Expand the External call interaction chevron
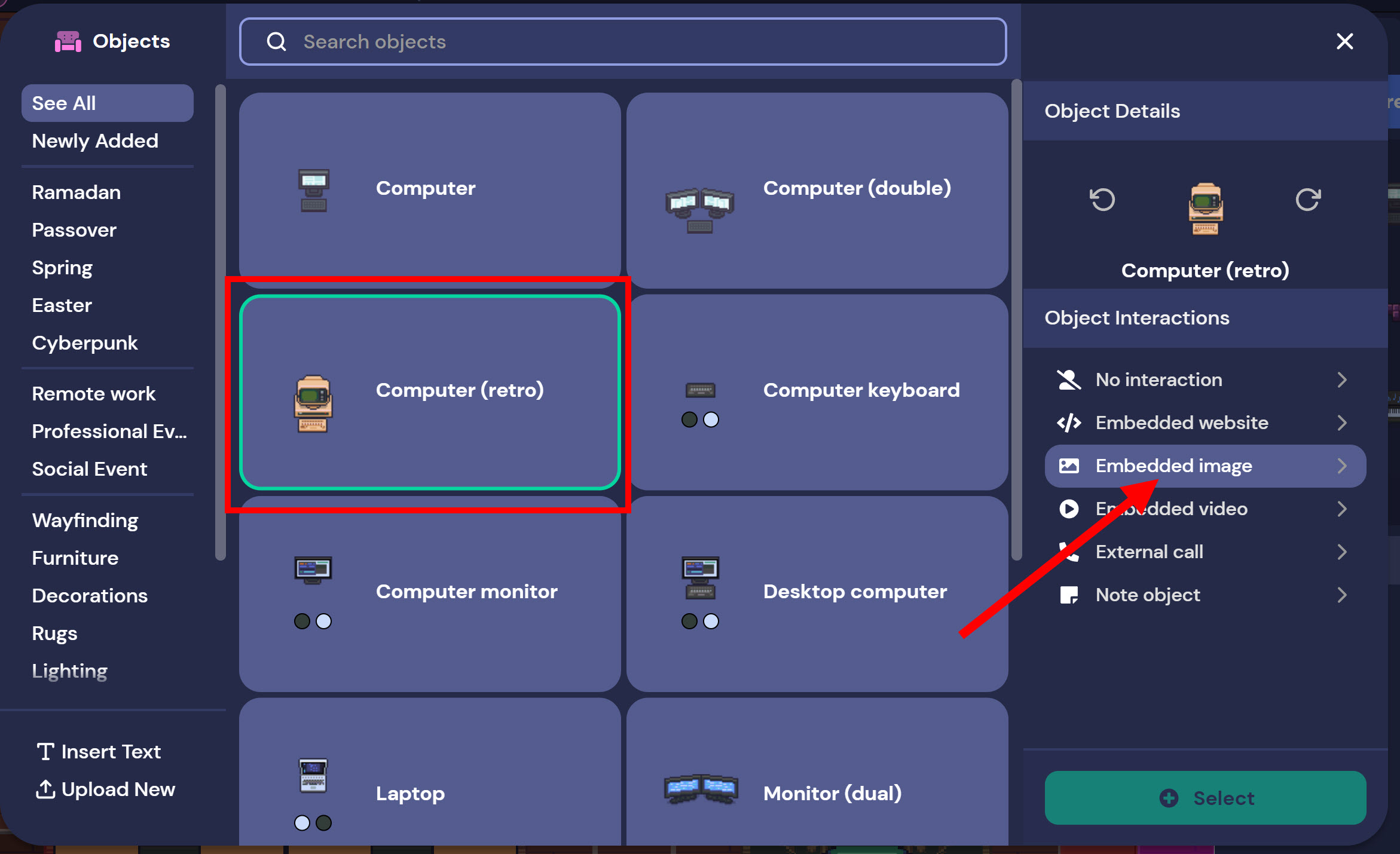This screenshot has height=854, width=1400. (1342, 552)
